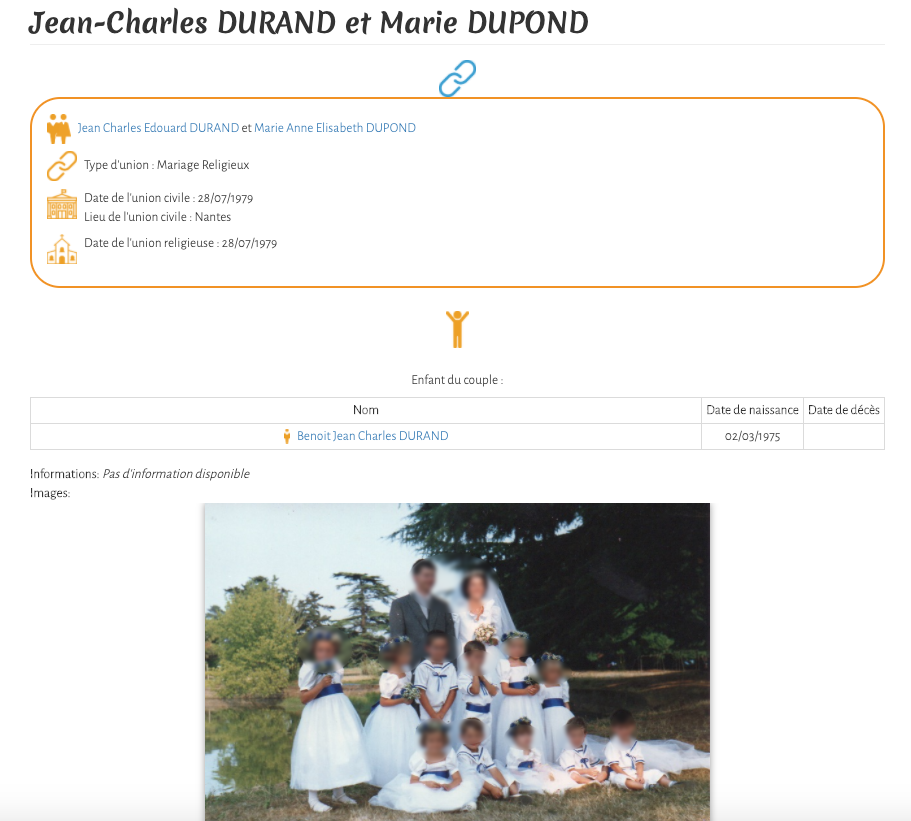Click the small person icon beside Benoit
Viewport: 911px width, 821px height.
(287, 436)
